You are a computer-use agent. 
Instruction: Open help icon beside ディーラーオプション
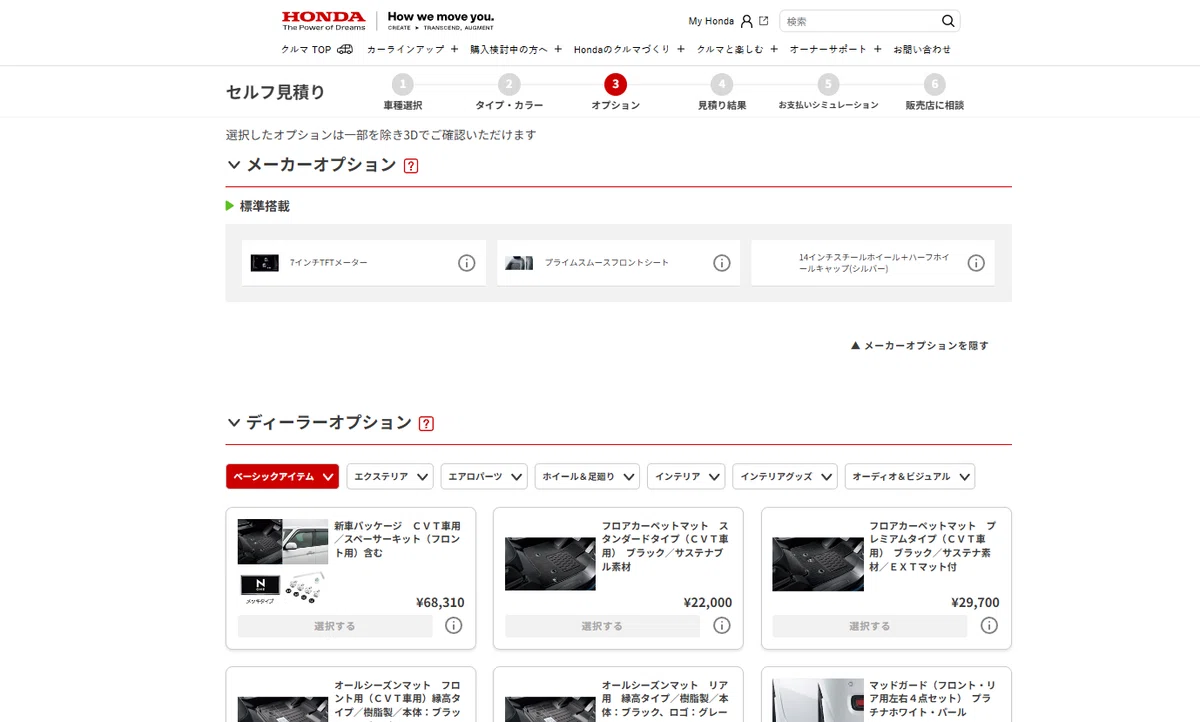[426, 423]
